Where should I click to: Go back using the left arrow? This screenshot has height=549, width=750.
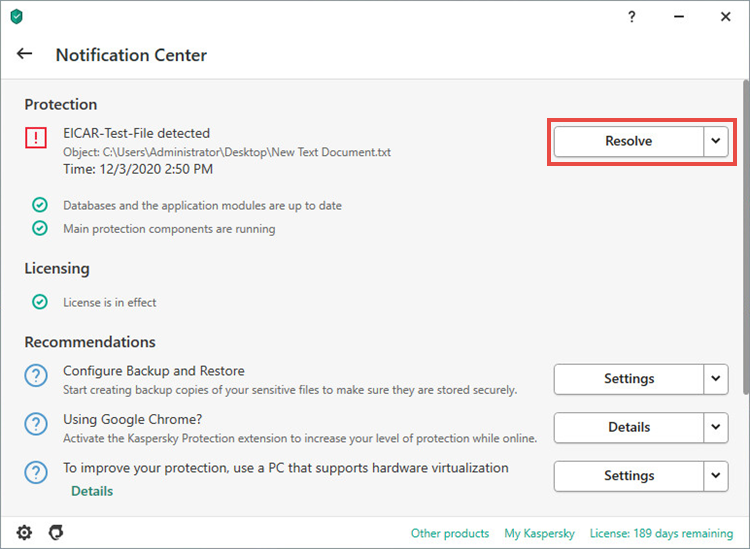coord(24,54)
